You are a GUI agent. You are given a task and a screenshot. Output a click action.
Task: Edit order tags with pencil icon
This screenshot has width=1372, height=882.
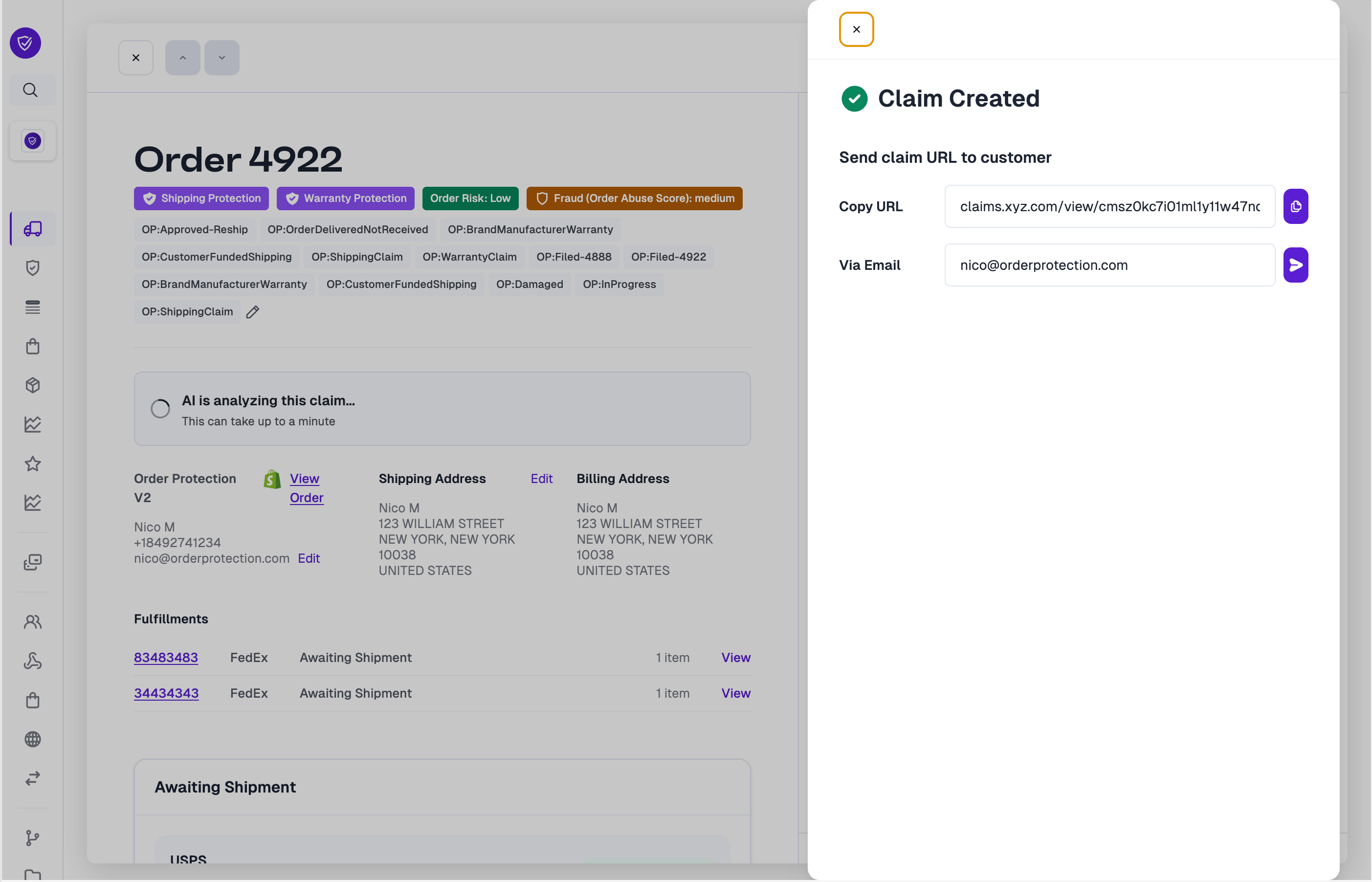click(x=252, y=312)
